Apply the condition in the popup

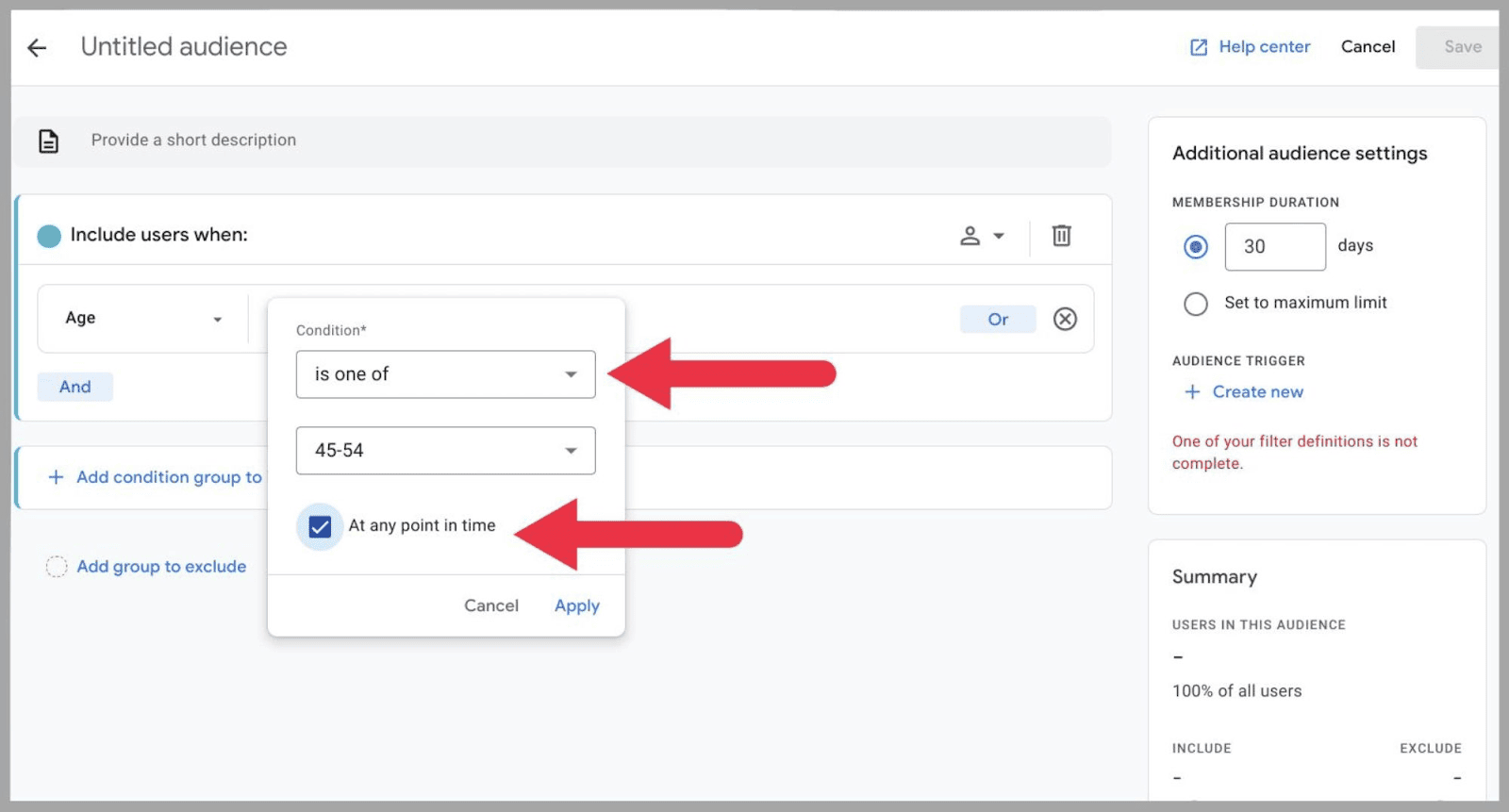tap(576, 605)
